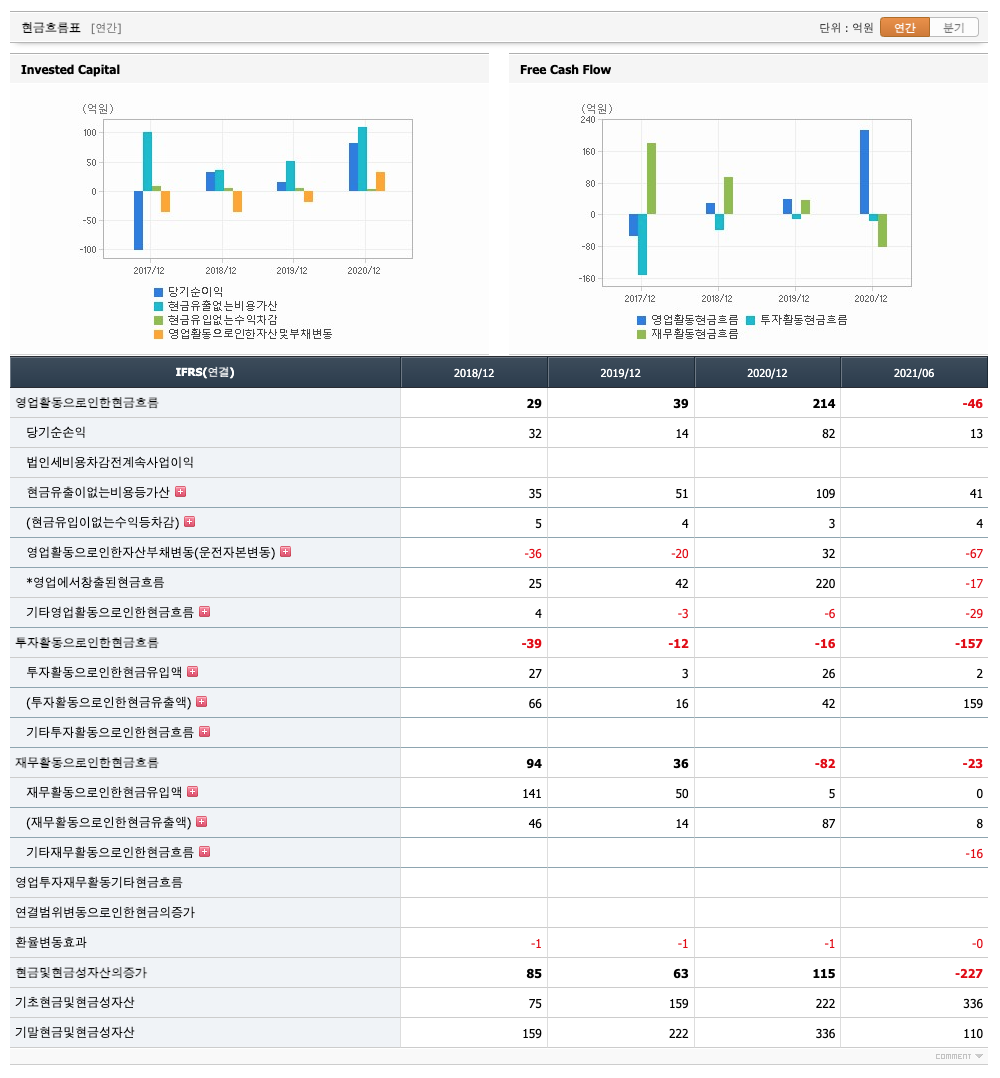Click the 2018/12 column header
Screen dimensions: 1000x1078
coord(474,373)
